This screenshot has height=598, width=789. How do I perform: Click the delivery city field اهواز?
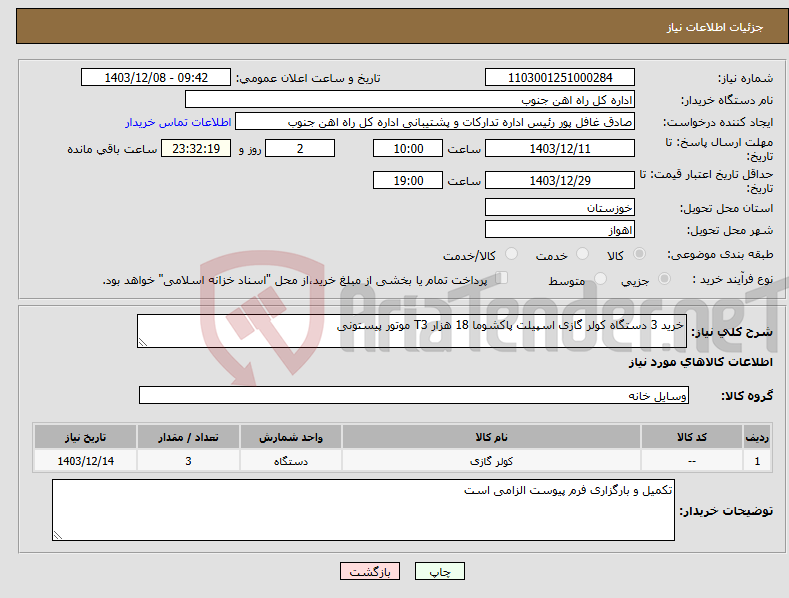pyautogui.click(x=560, y=230)
